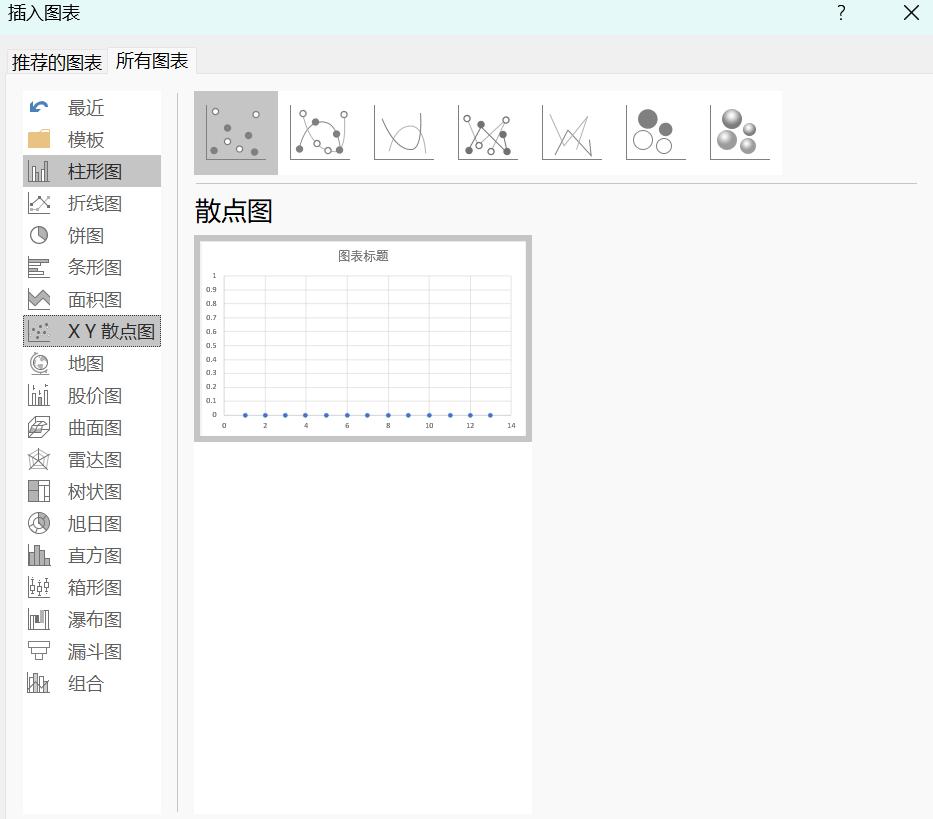The height and width of the screenshot is (819, 933).
Task: Select the 饼图 pie chart category
Action: (x=92, y=236)
